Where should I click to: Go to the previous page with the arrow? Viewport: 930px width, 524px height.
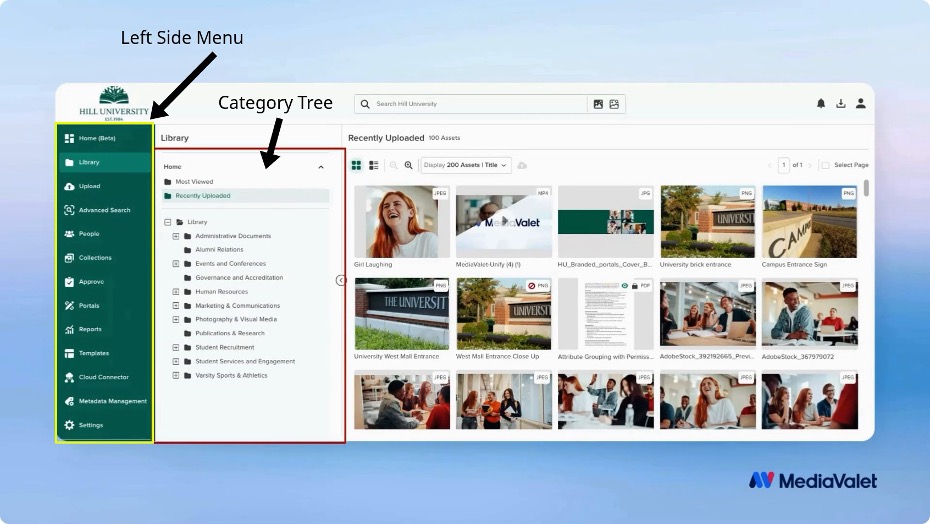point(770,165)
